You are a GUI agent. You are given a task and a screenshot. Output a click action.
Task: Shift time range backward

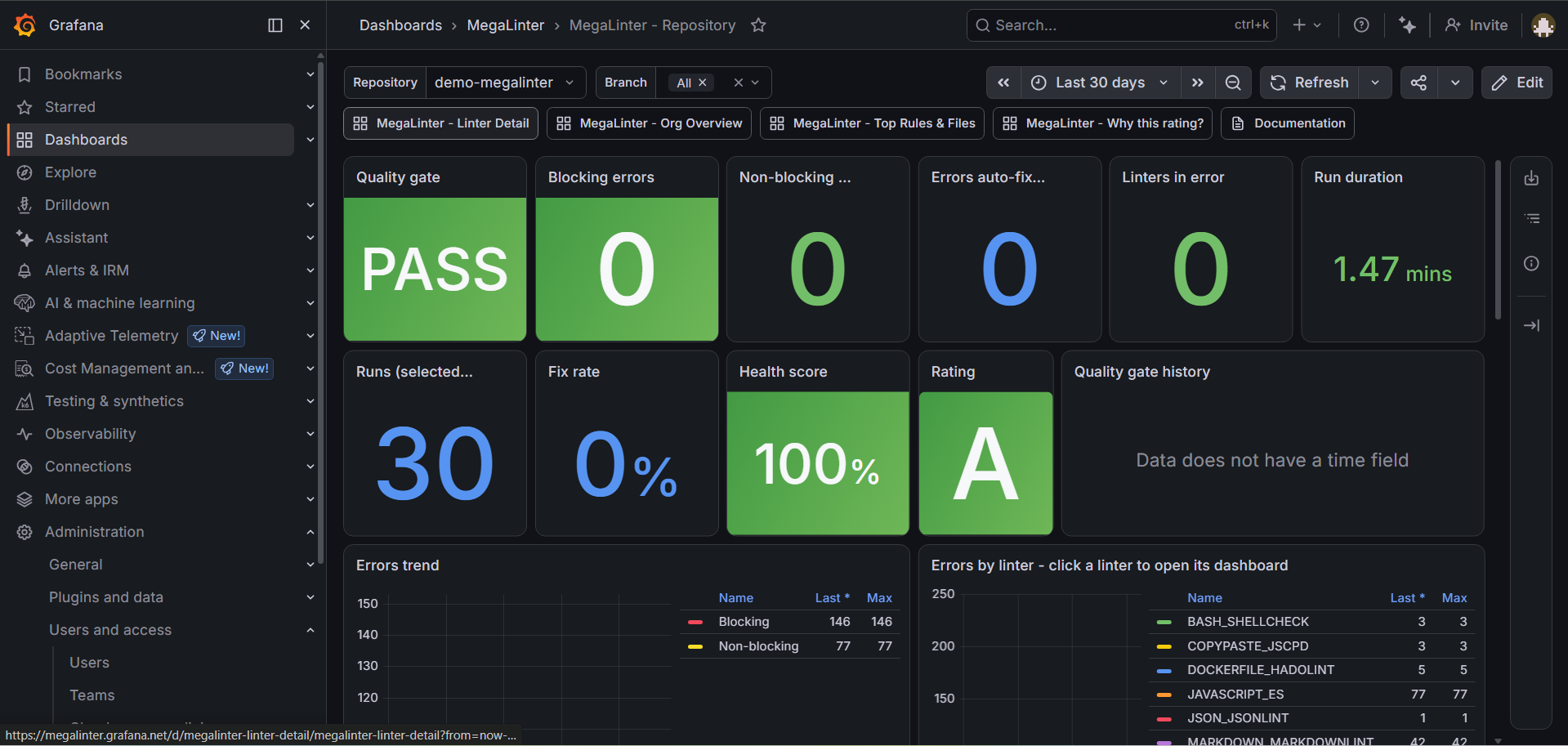1003,83
